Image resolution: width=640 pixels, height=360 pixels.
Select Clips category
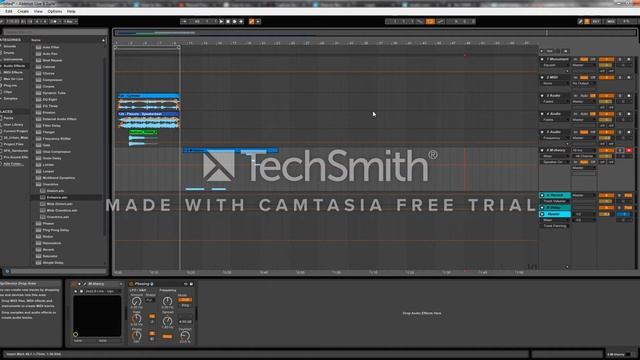(x=8, y=92)
